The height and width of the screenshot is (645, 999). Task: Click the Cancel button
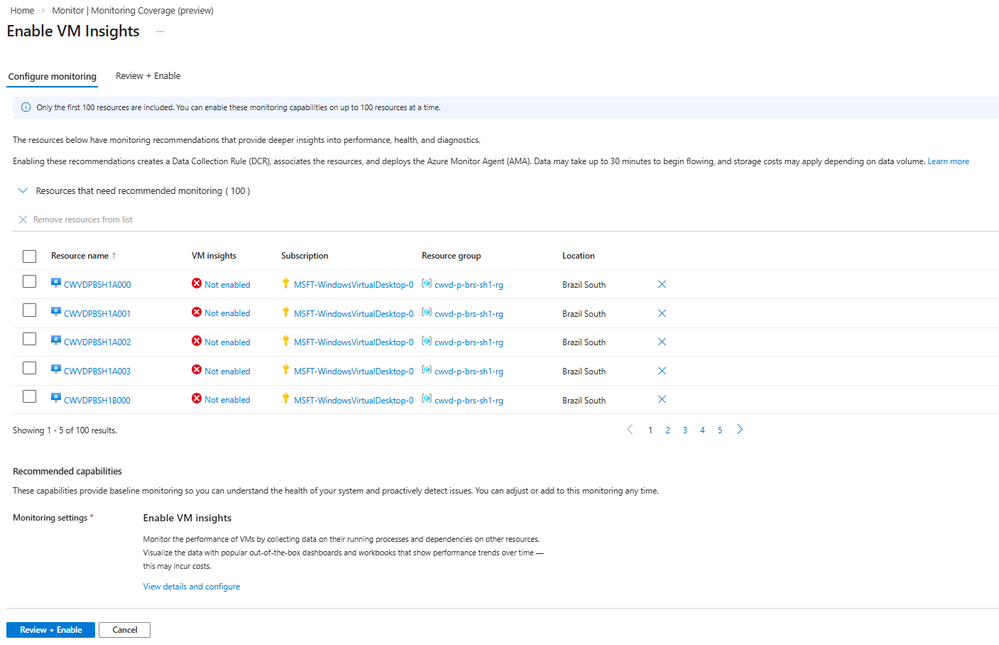click(125, 630)
